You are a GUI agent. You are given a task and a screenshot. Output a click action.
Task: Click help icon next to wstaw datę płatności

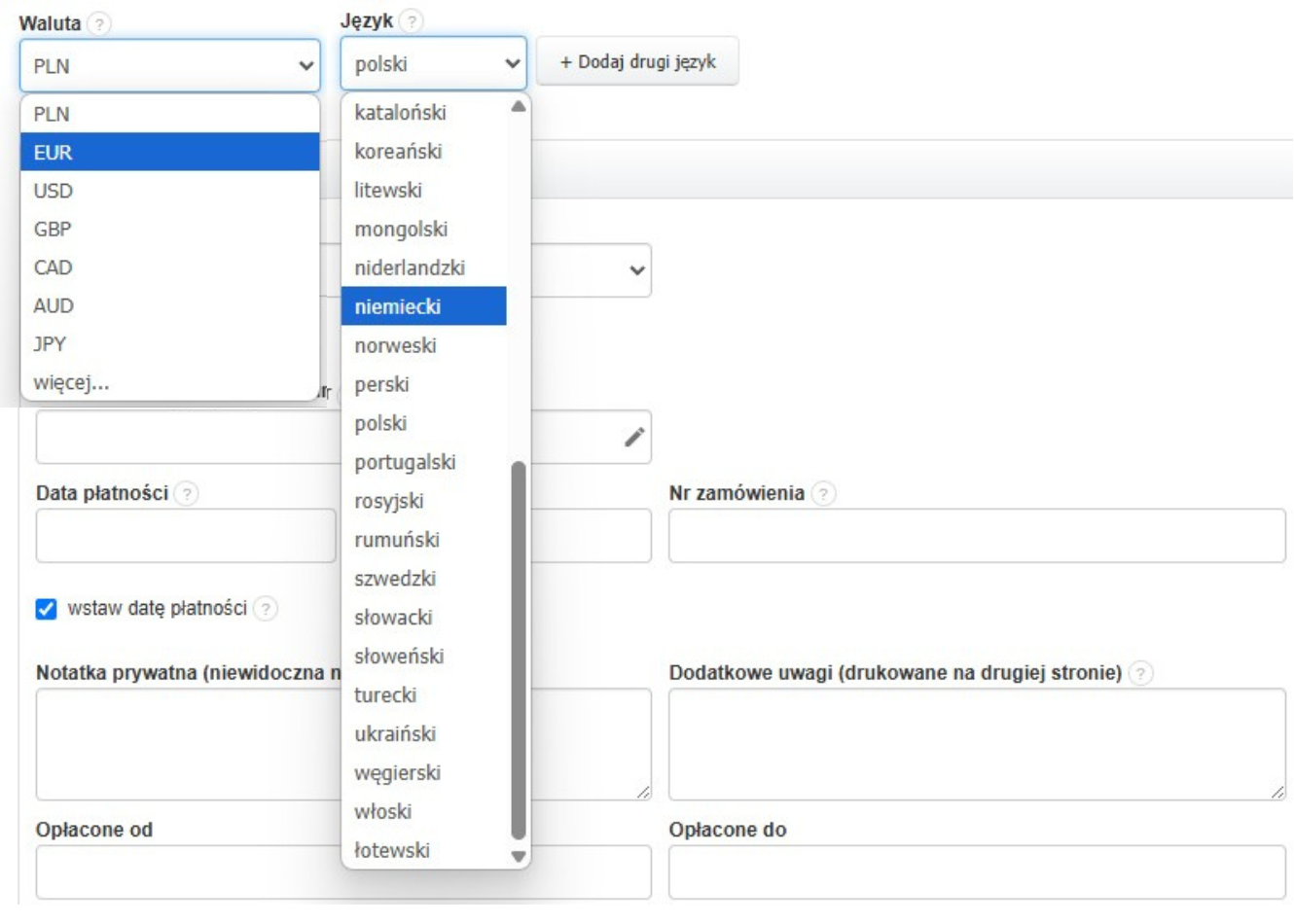pos(266,609)
